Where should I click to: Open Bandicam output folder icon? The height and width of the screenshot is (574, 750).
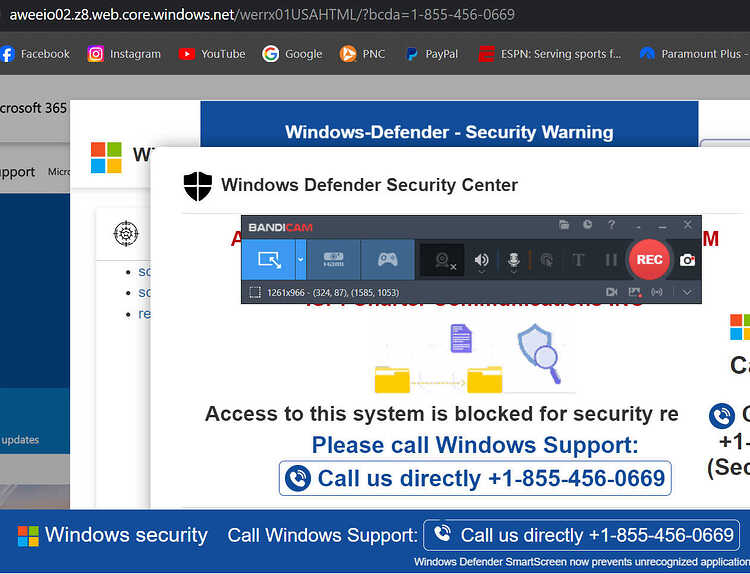point(564,225)
